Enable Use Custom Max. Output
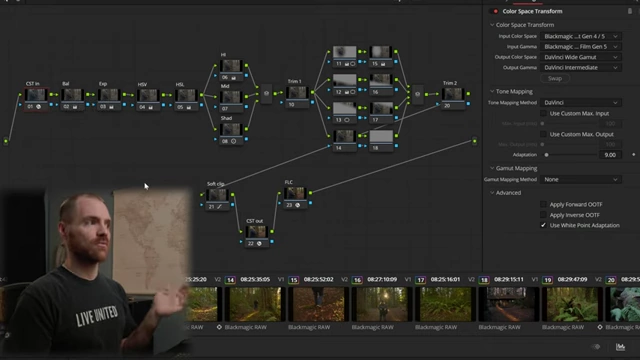Image resolution: width=640 pixels, height=360 pixels. tap(543, 134)
